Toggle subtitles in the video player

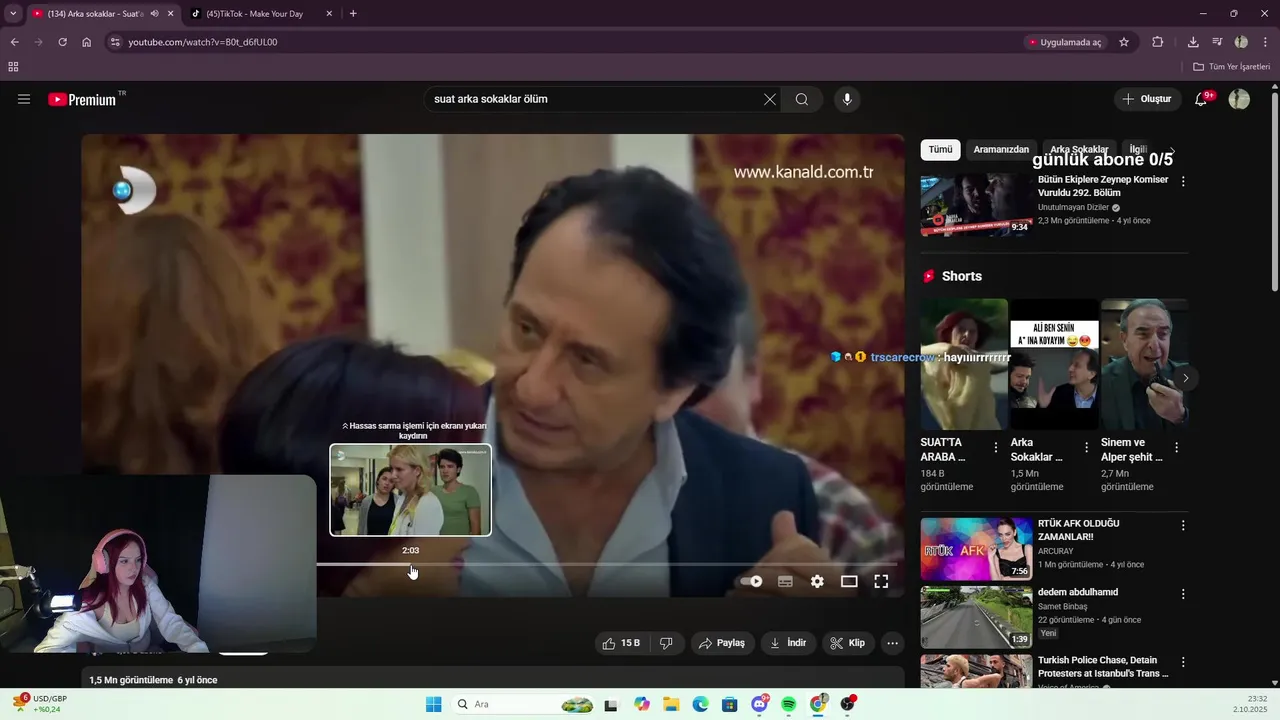click(x=785, y=581)
